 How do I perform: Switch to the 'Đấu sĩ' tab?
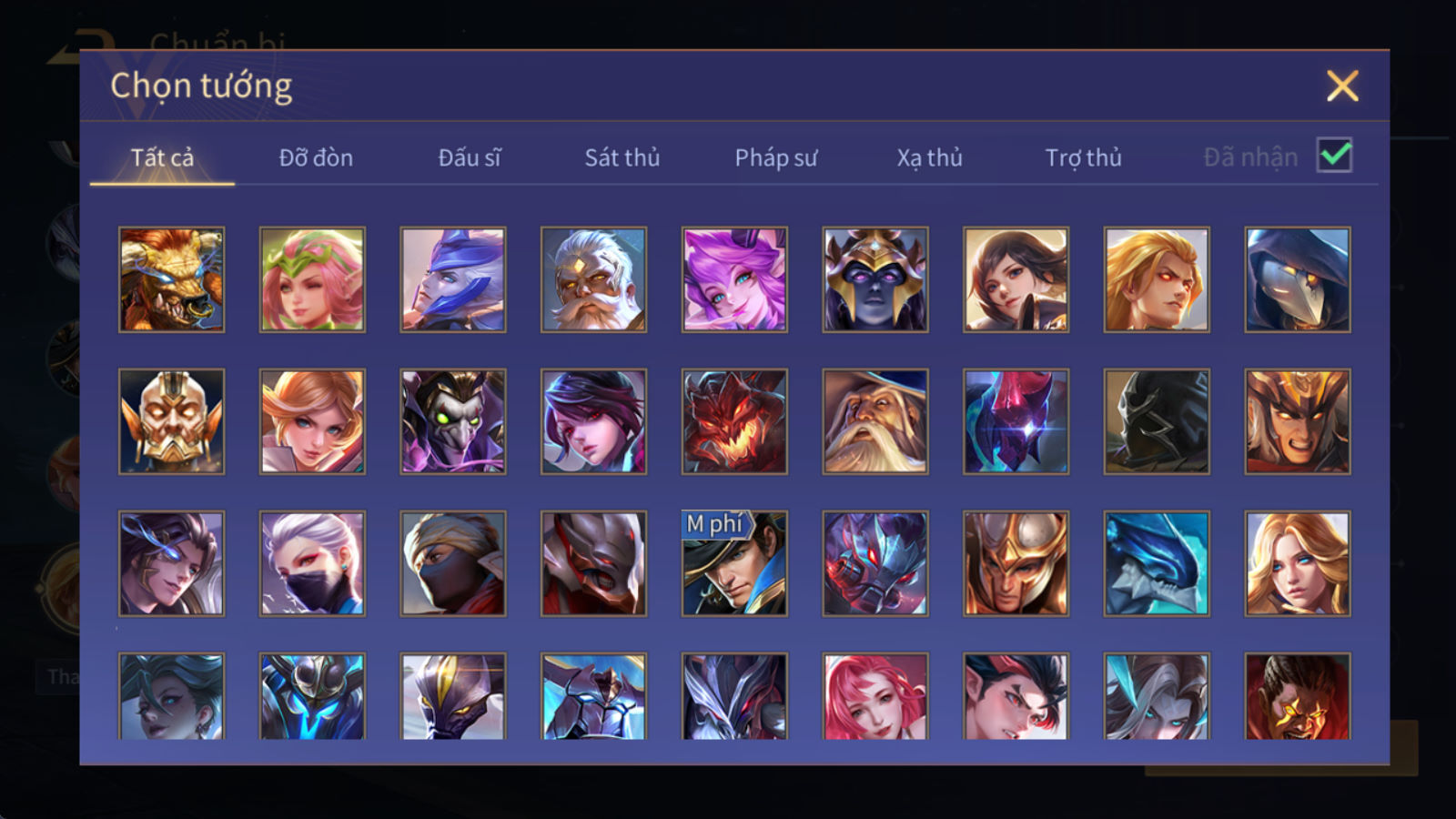(470, 157)
